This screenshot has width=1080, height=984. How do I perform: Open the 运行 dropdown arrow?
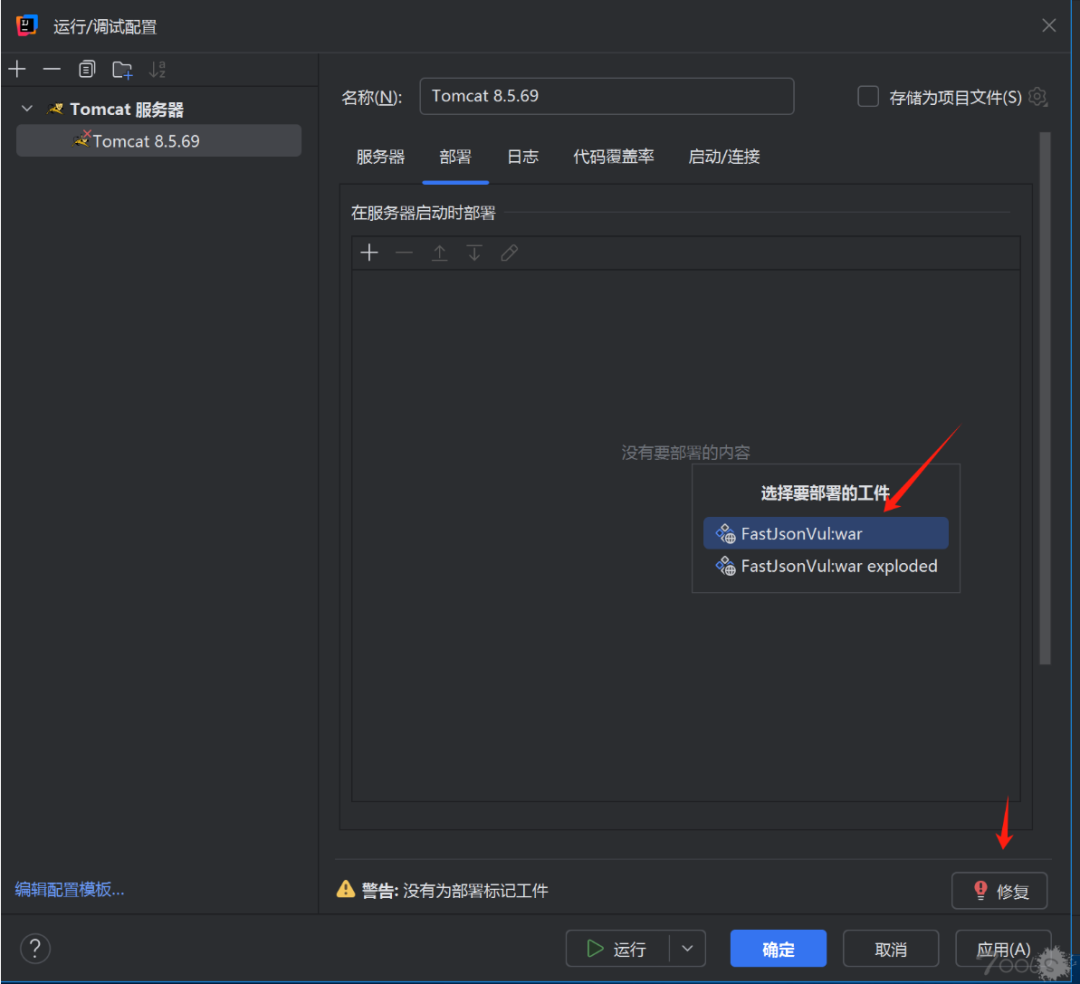click(687, 948)
